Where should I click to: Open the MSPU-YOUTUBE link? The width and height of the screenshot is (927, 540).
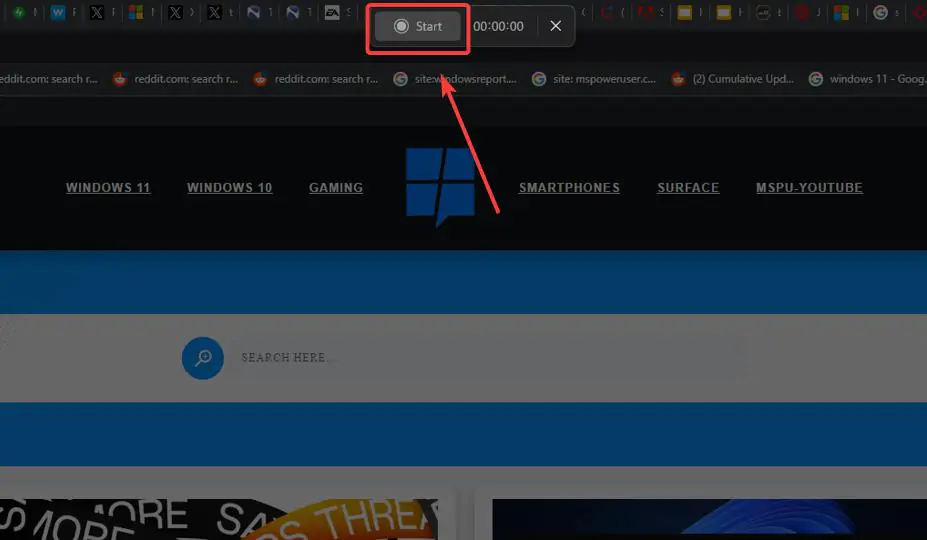click(809, 187)
